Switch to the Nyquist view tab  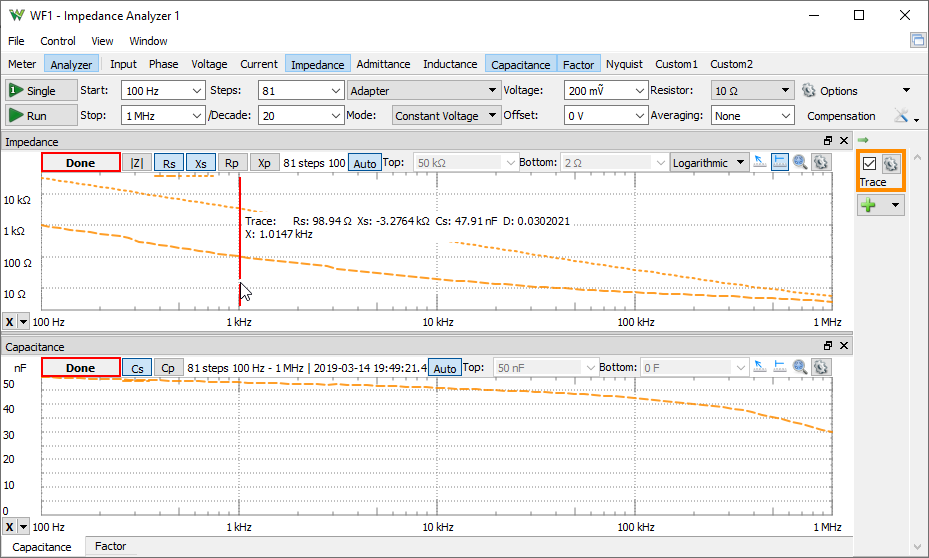pyautogui.click(x=624, y=64)
